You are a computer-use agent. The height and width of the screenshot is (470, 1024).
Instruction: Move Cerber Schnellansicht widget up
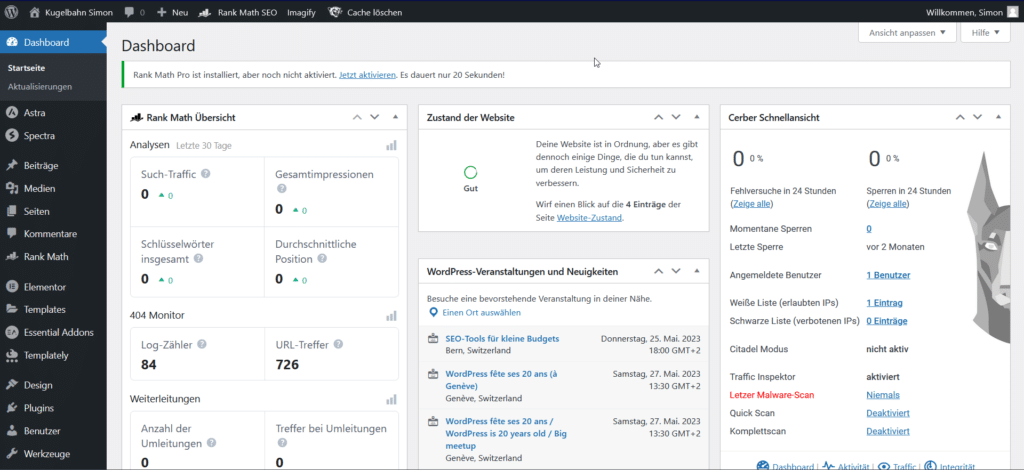pos(960,118)
